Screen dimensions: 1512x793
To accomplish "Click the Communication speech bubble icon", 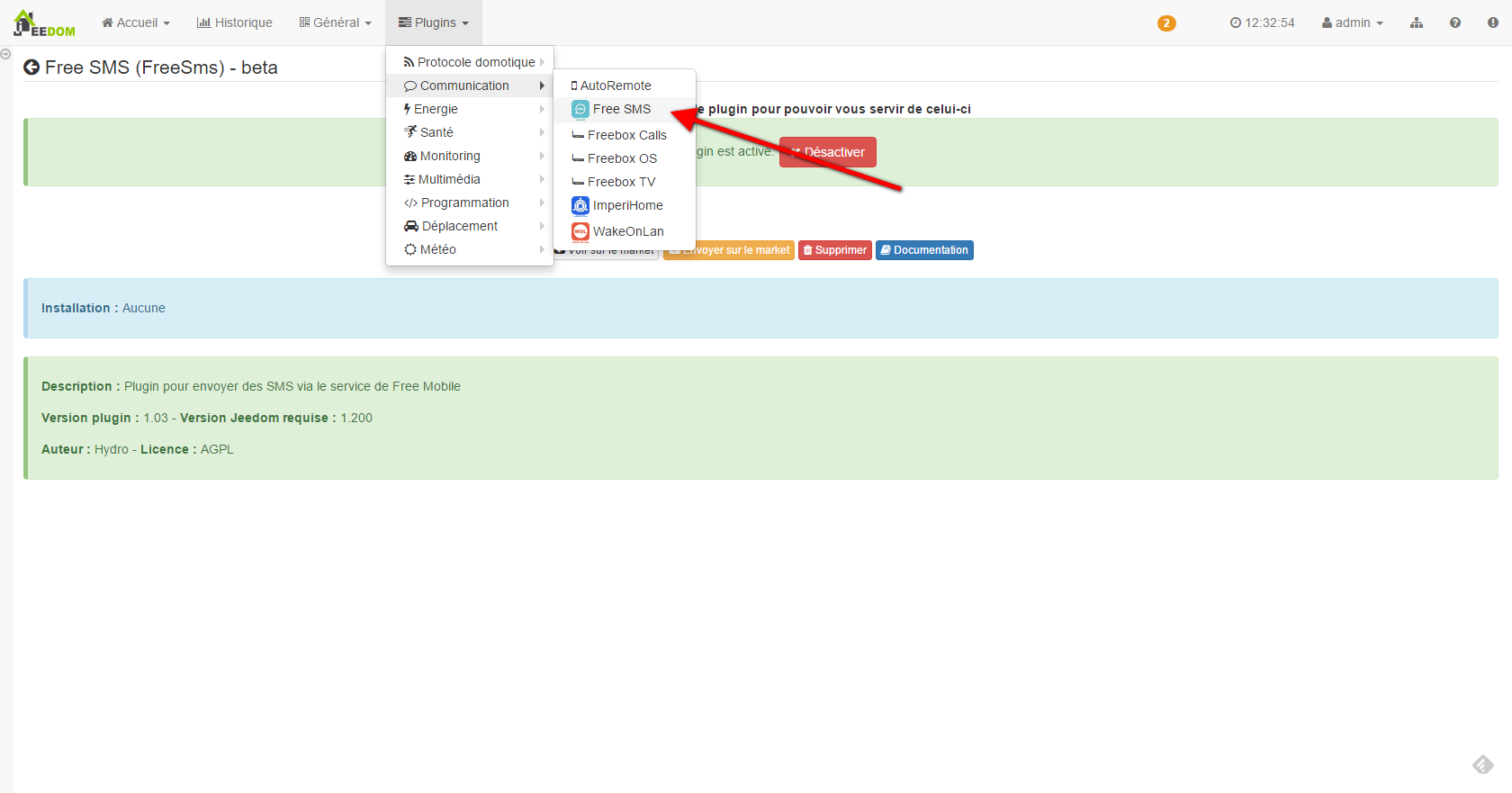I will tap(410, 86).
